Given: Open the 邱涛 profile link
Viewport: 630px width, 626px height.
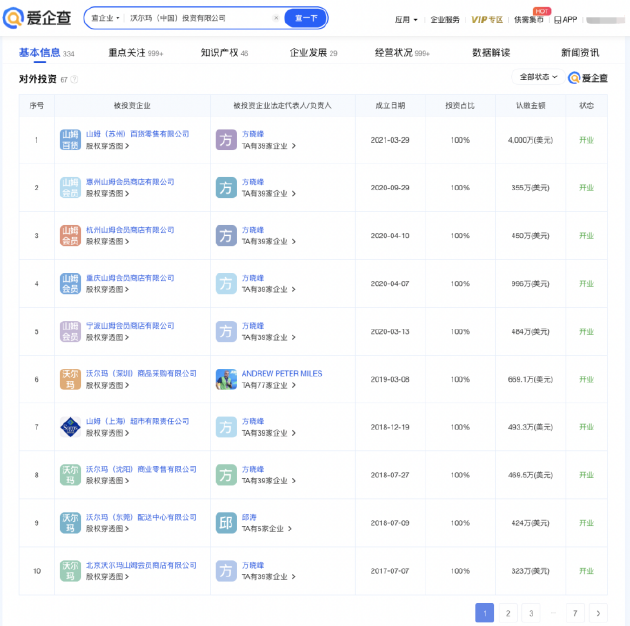Looking at the screenshot, I should coord(249,517).
